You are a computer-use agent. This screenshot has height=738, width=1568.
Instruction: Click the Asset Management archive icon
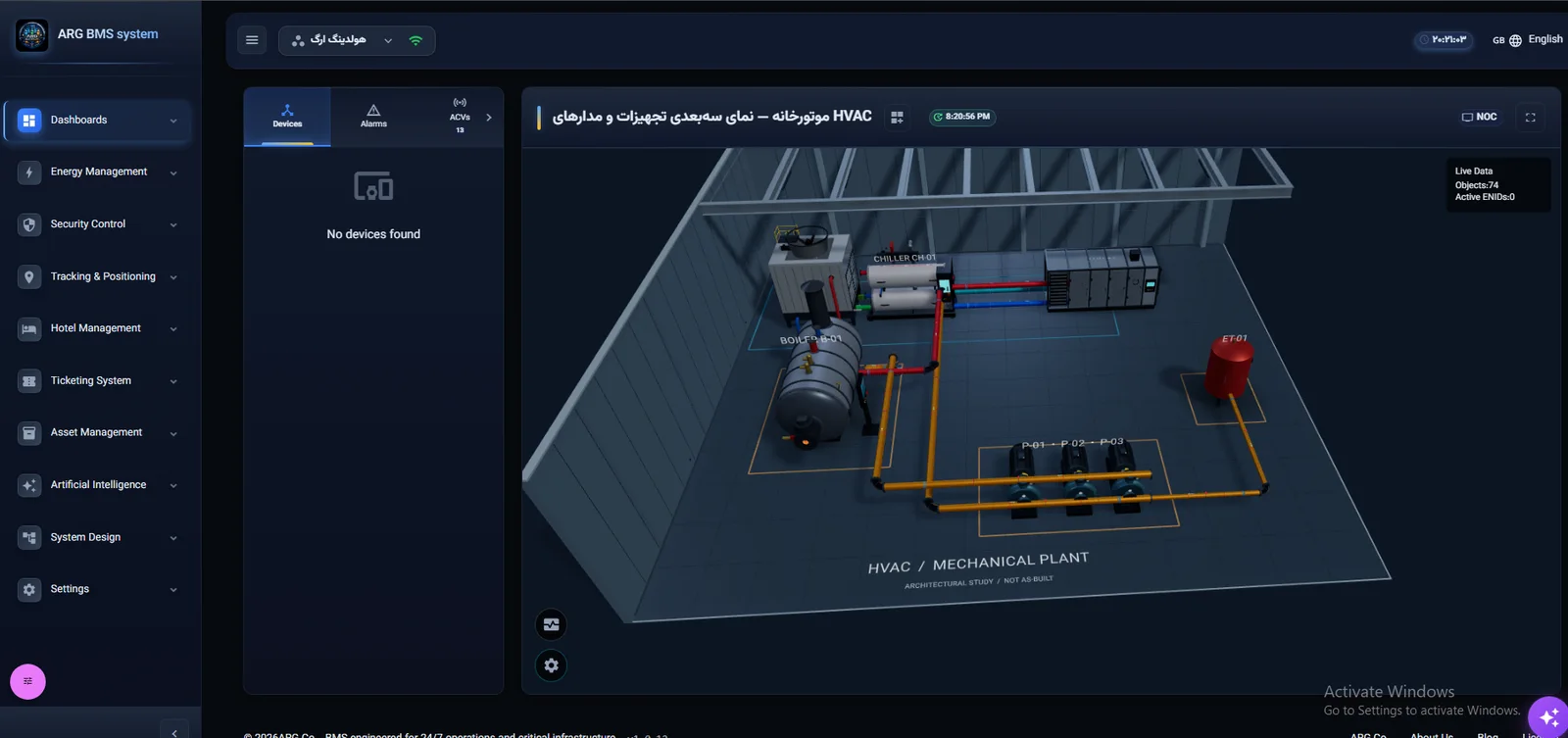point(29,433)
